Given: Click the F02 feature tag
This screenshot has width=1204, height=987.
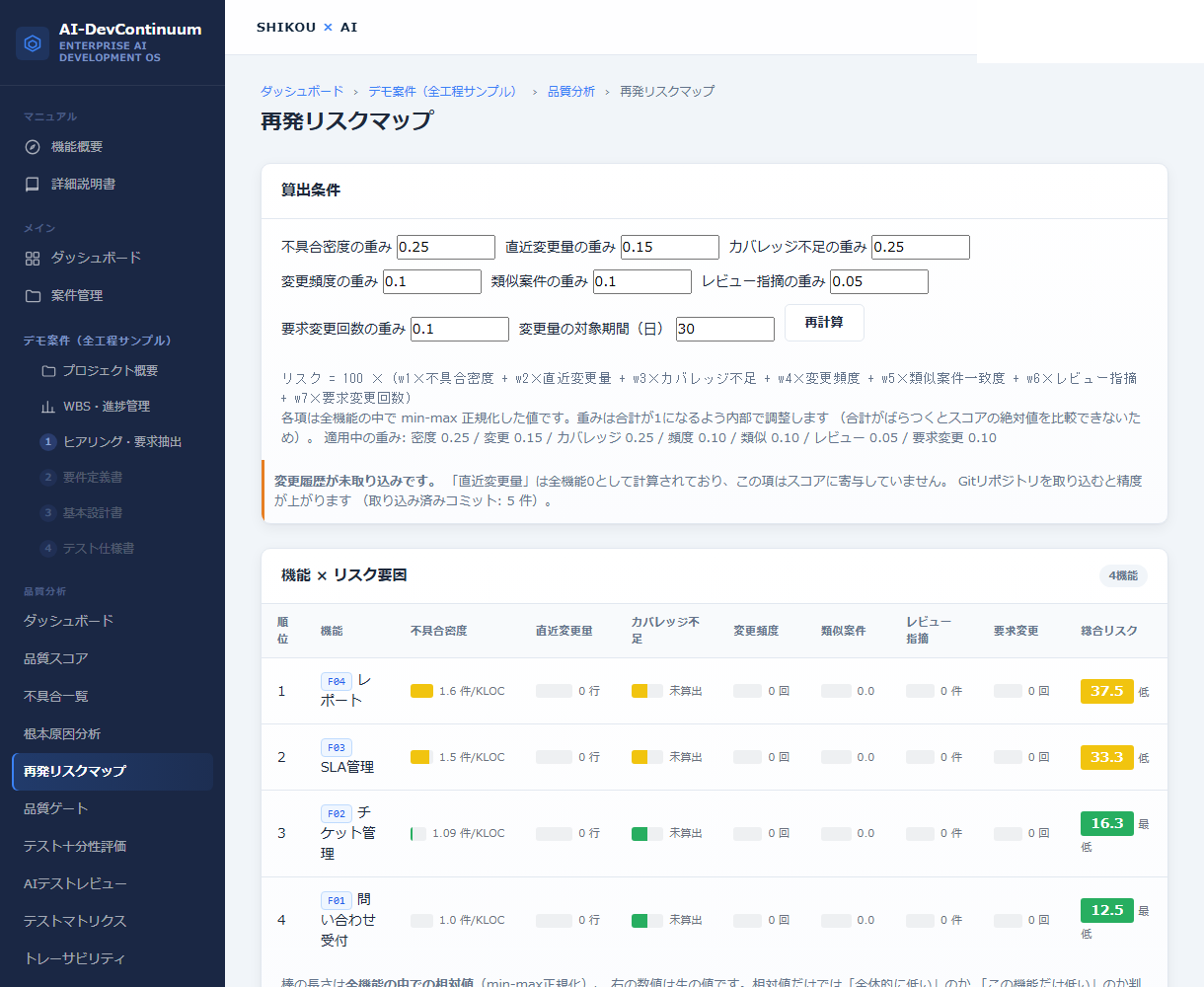Looking at the screenshot, I should click(x=337, y=814).
